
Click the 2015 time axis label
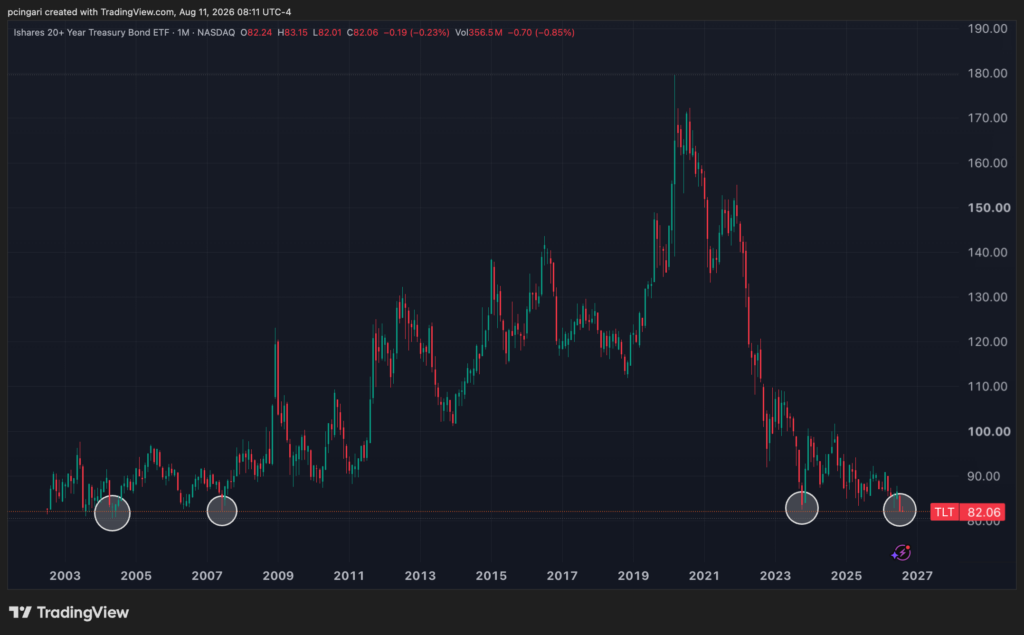tap(491, 576)
